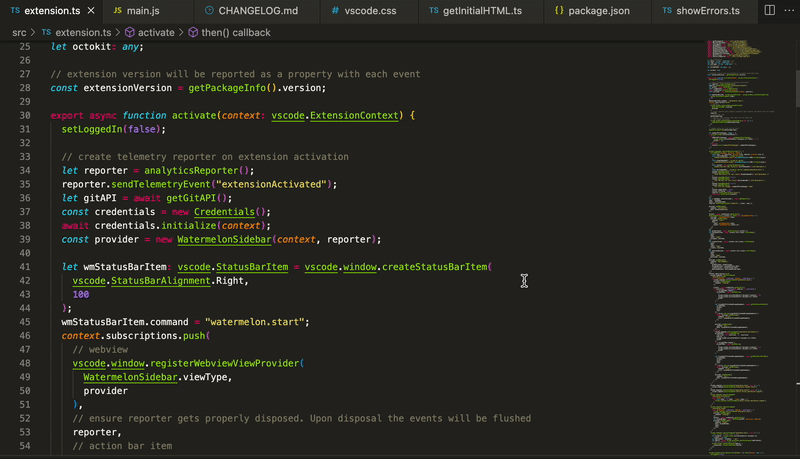The width and height of the screenshot is (800, 459).
Task: Open the more actions ellipsis menu
Action: [789, 10]
